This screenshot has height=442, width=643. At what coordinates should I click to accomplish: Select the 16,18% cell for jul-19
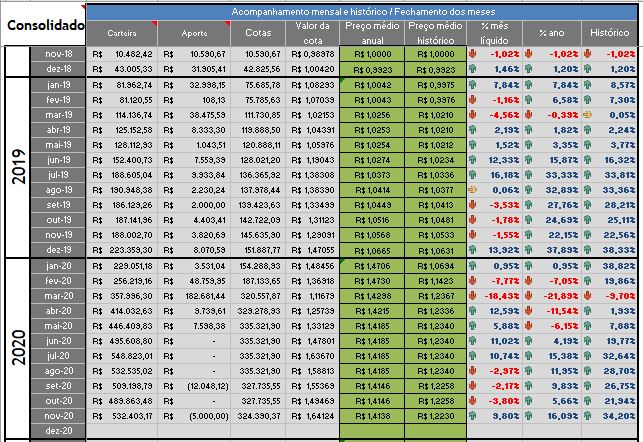495,175
